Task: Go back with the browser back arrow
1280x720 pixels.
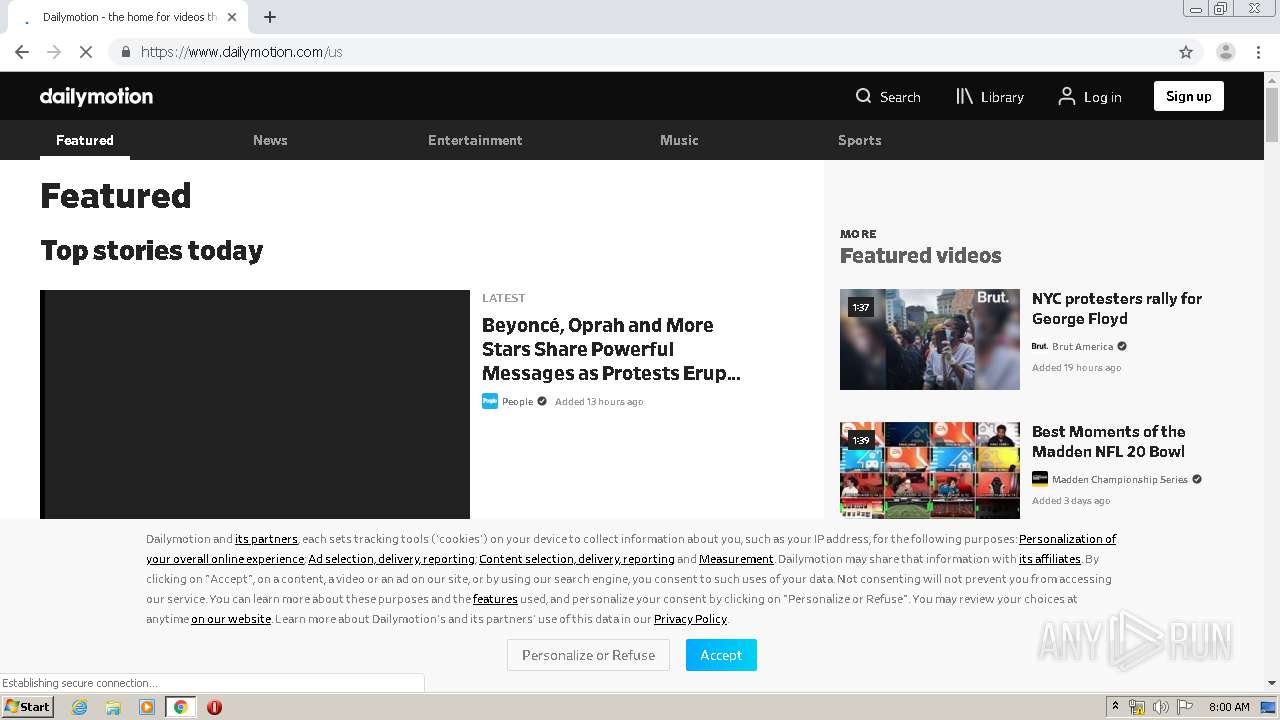Action: click(22, 52)
